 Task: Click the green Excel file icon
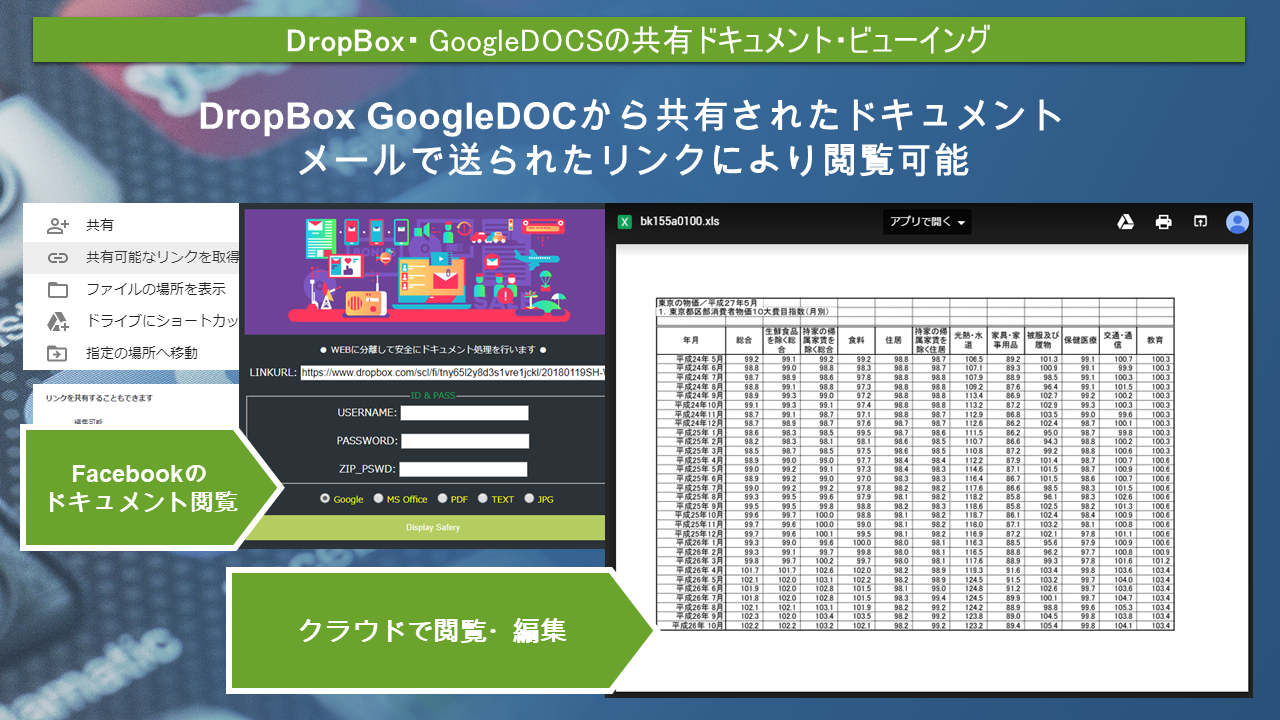click(625, 222)
